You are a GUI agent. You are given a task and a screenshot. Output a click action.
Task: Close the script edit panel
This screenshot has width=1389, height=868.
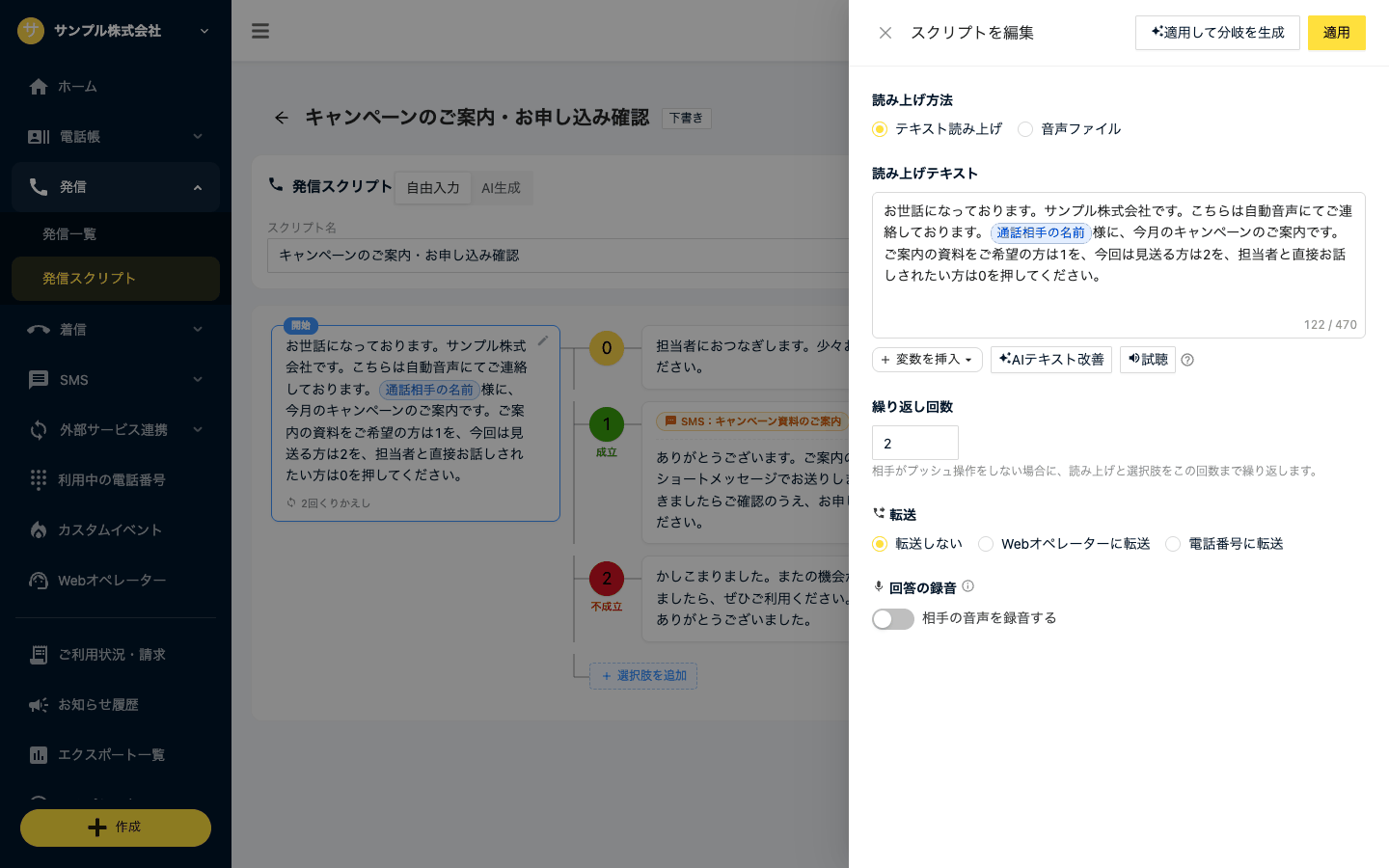[885, 33]
